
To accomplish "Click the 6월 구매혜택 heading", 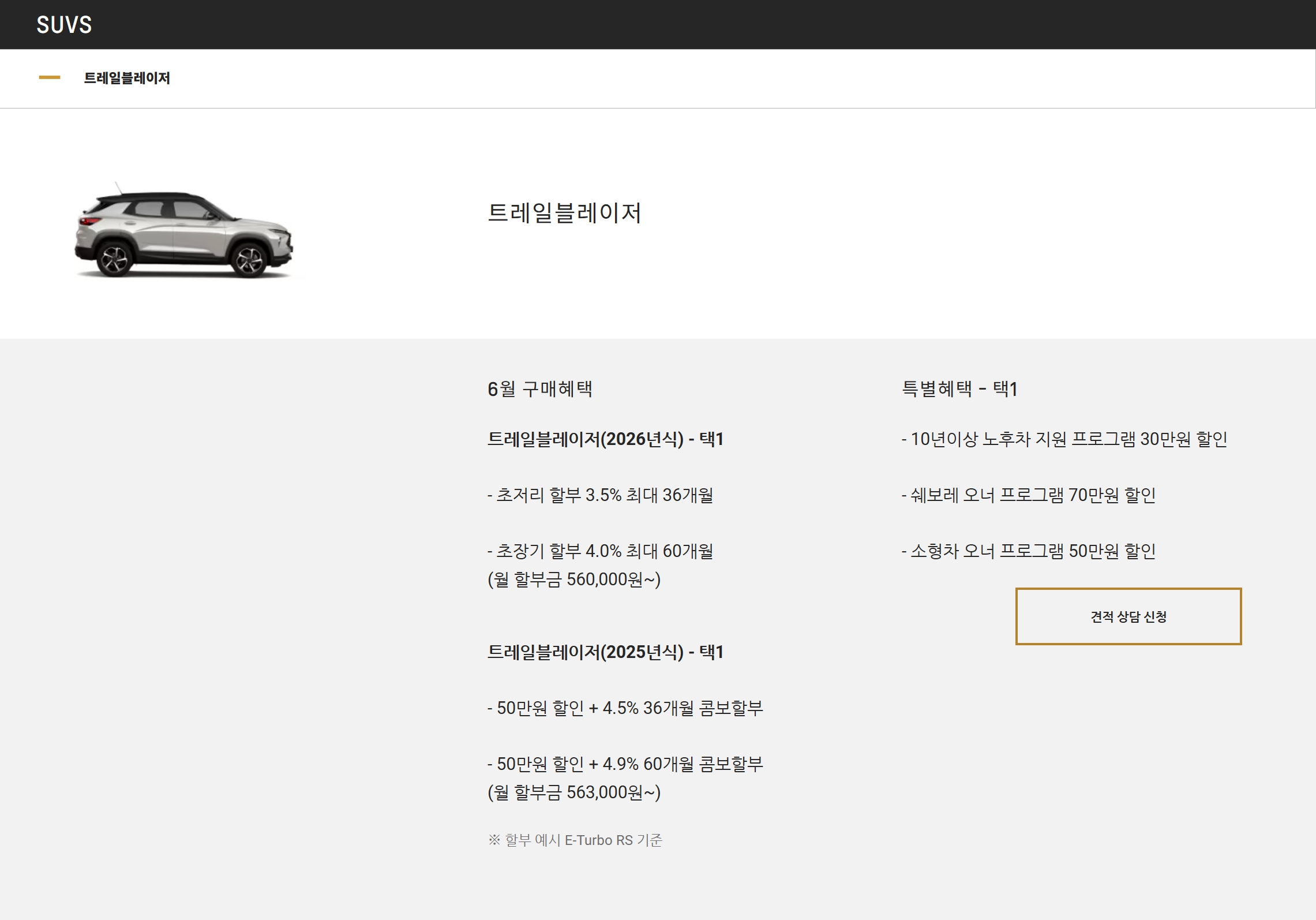I will click(539, 389).
